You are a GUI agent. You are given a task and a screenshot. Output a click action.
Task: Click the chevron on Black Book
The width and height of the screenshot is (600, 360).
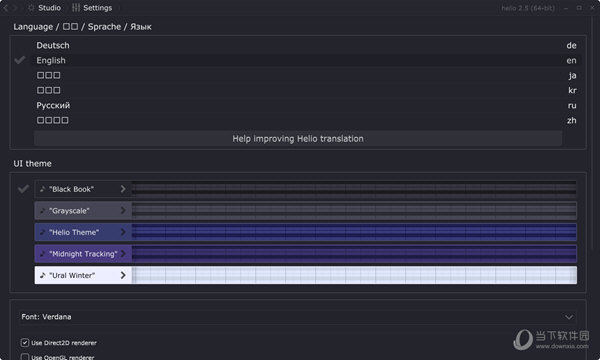coord(123,189)
